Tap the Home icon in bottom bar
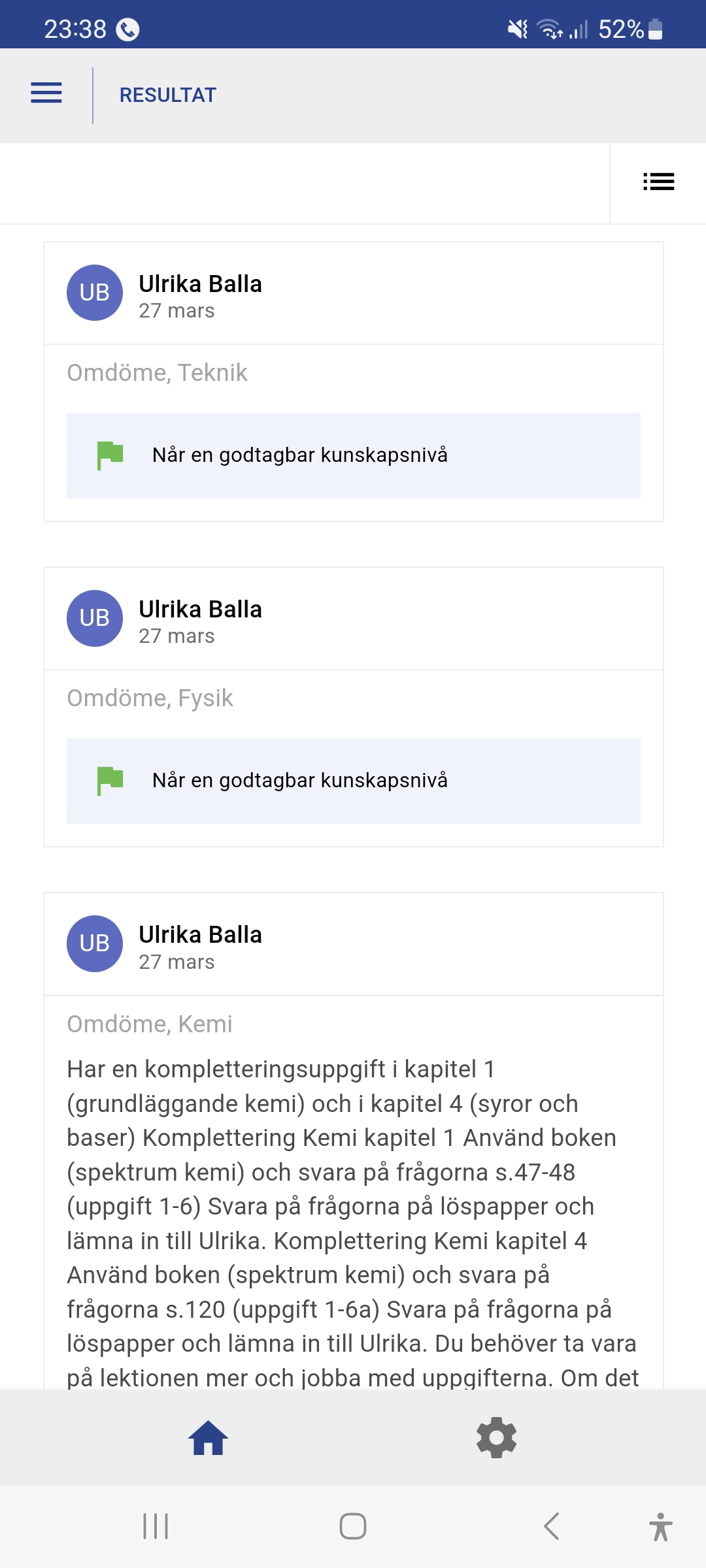The image size is (706, 1568). point(208,1438)
